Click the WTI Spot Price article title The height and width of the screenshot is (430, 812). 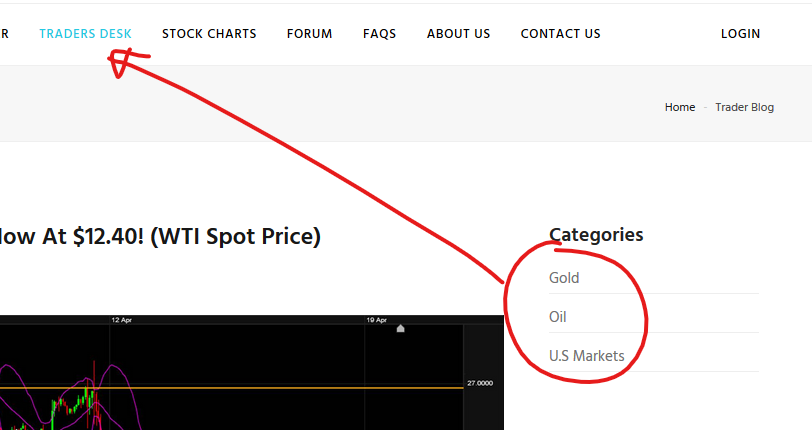point(160,237)
